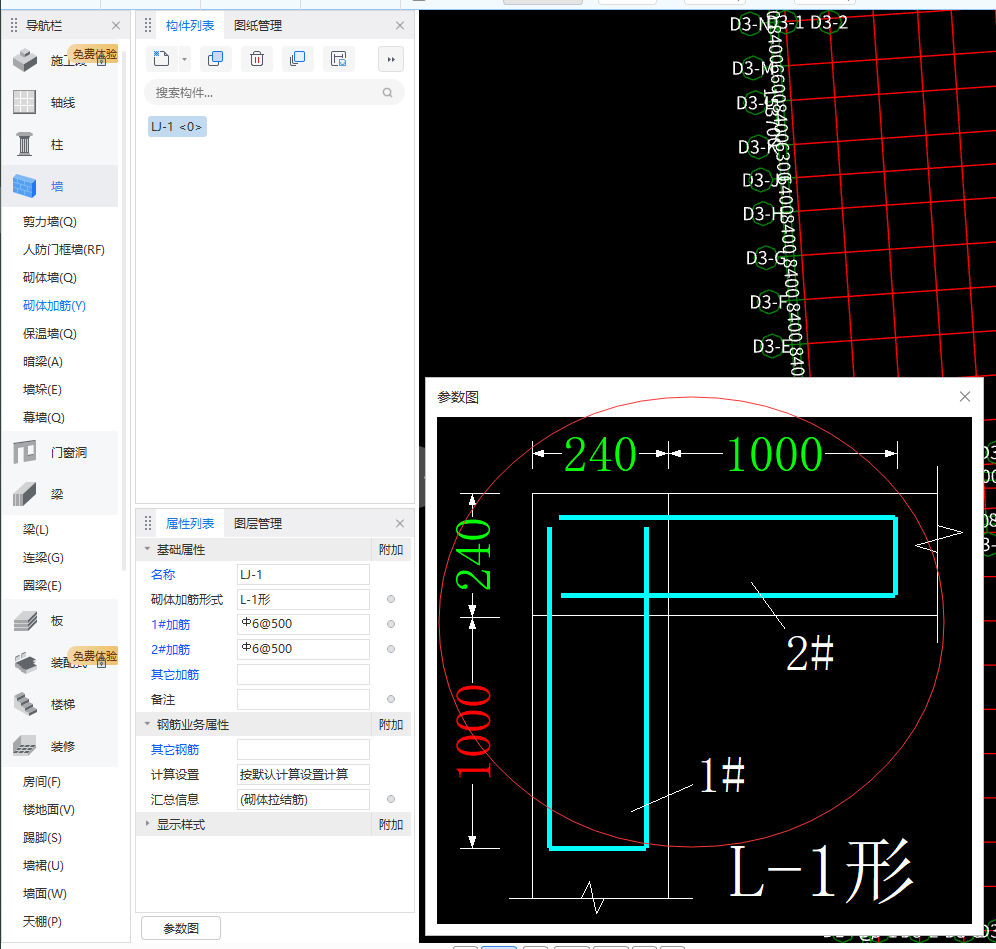Open the 板 slab category
Image resolution: width=996 pixels, height=949 pixels.
[x=60, y=621]
